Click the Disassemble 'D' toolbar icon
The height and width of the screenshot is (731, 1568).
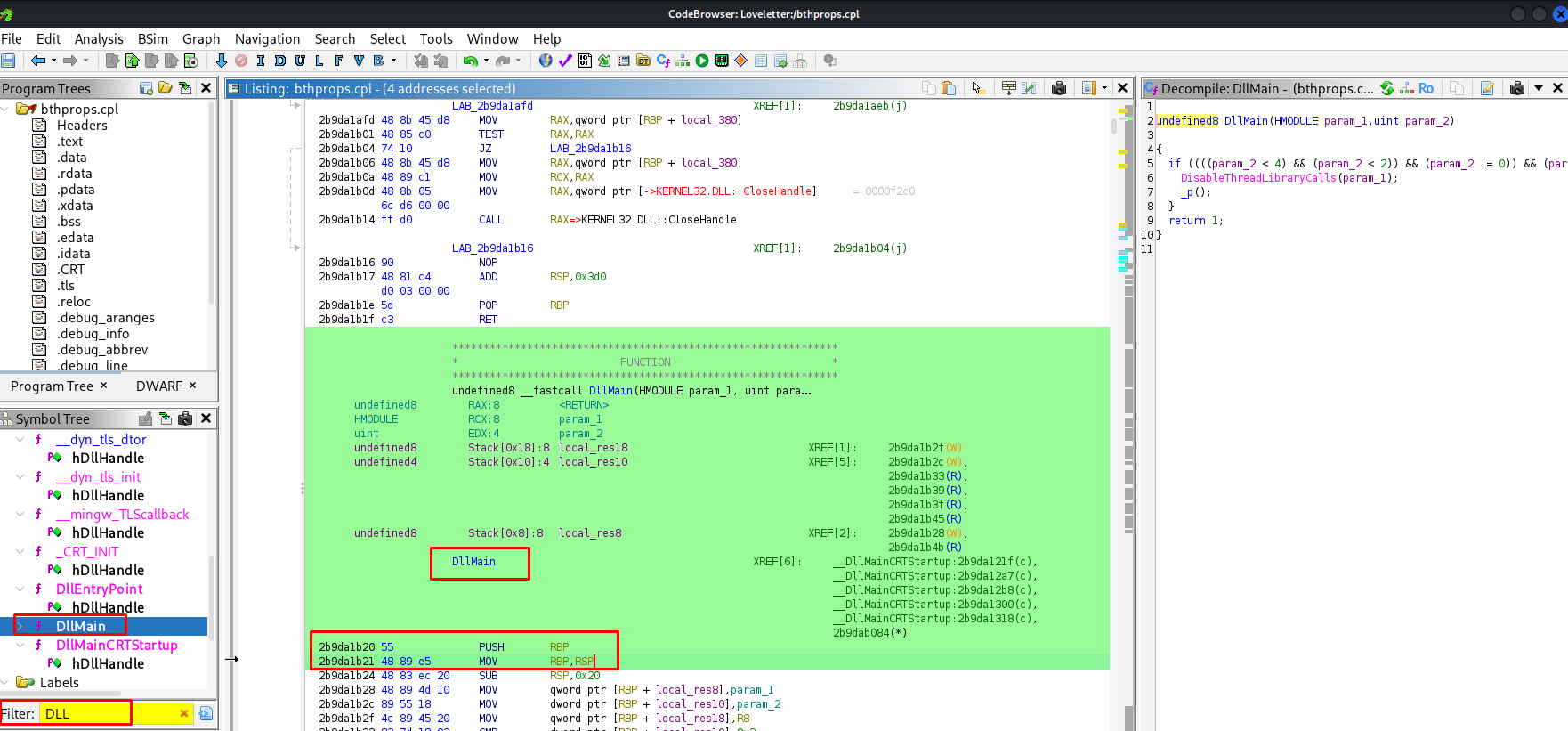[x=279, y=61]
